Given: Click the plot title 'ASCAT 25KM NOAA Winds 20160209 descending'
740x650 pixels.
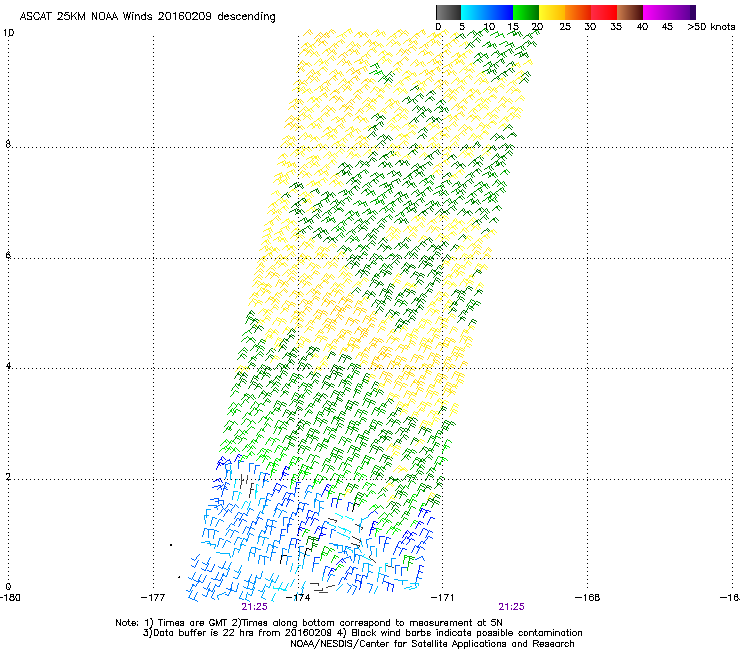Looking at the screenshot, I should tap(147, 17).
